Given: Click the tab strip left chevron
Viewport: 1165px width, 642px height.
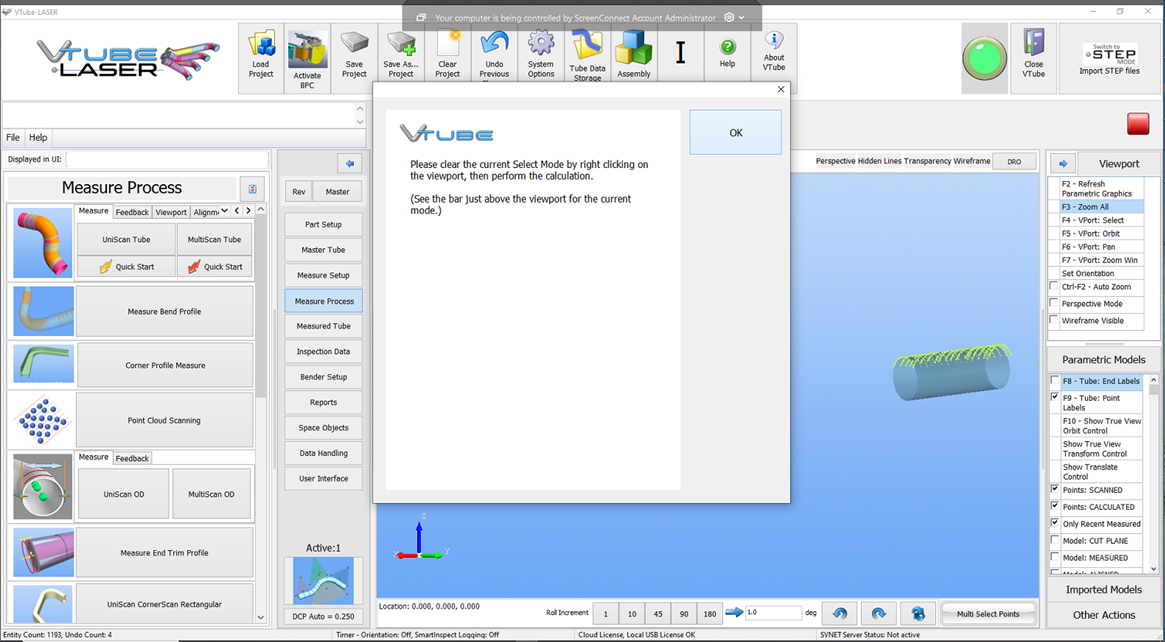Looking at the screenshot, I should [x=236, y=211].
